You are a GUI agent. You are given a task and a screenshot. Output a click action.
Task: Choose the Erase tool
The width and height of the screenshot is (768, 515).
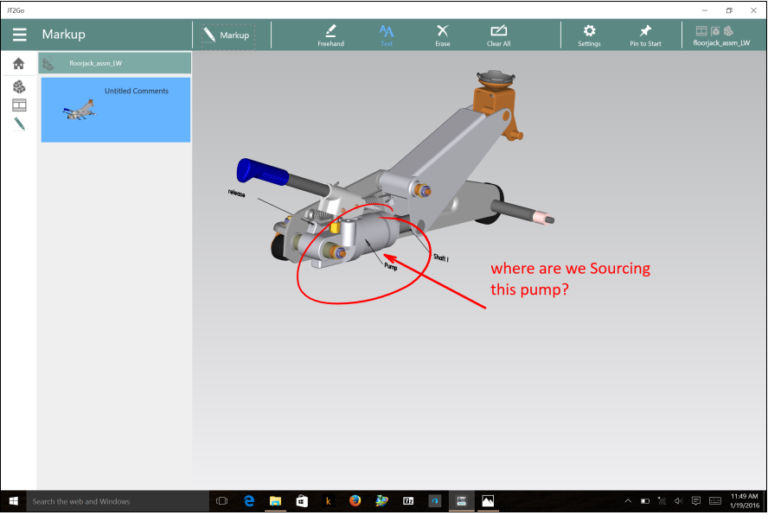coord(442,35)
